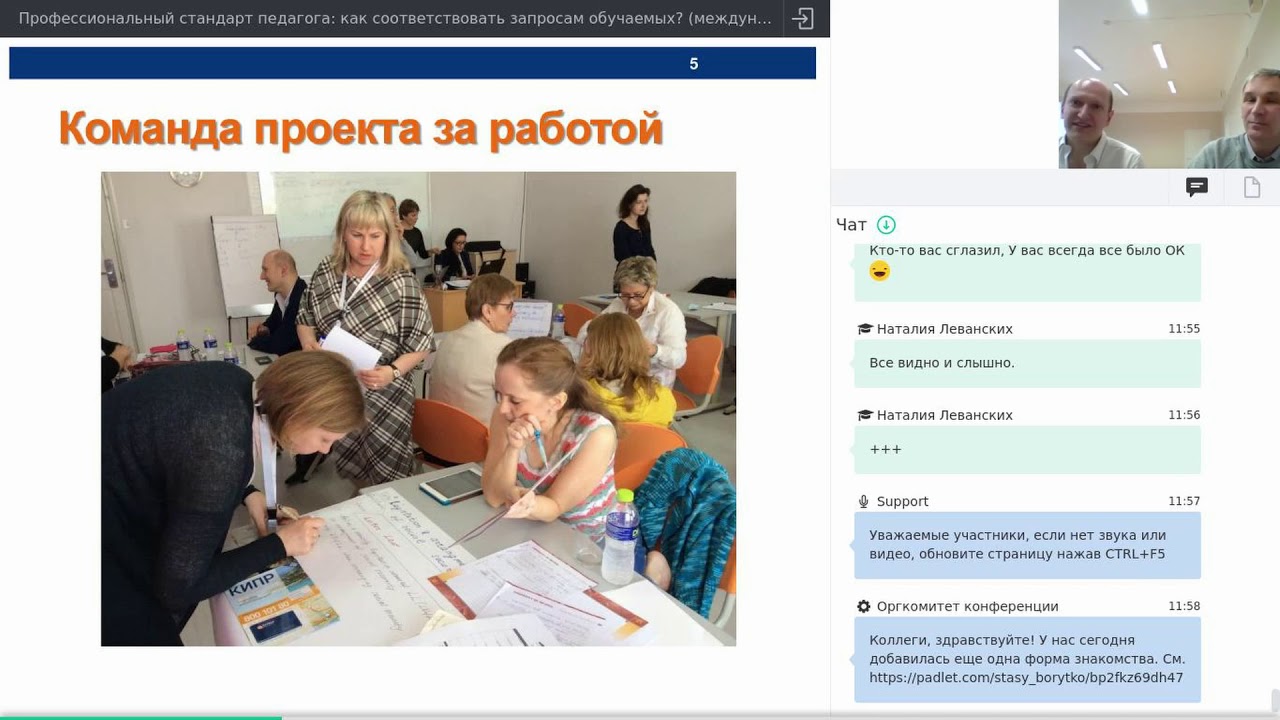The height and width of the screenshot is (720, 1280).
Task: Open the chat tab icon
Action: click(1196, 187)
